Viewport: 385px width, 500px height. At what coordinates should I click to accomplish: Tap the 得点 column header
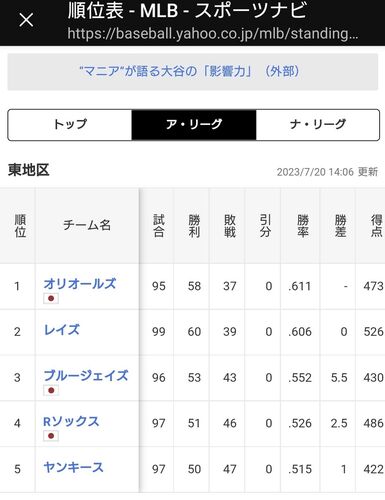point(376,226)
